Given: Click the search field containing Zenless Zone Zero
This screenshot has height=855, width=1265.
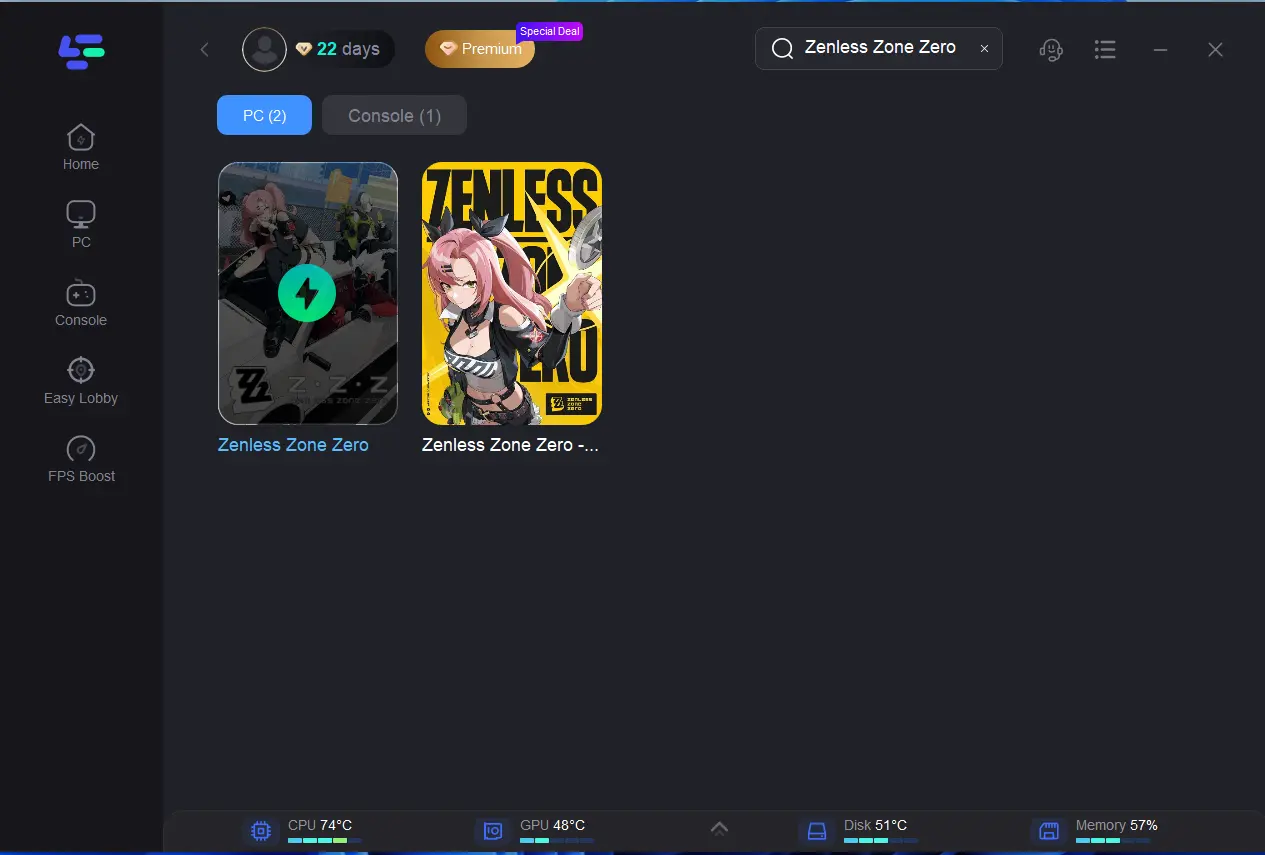Looking at the screenshot, I should [x=879, y=48].
